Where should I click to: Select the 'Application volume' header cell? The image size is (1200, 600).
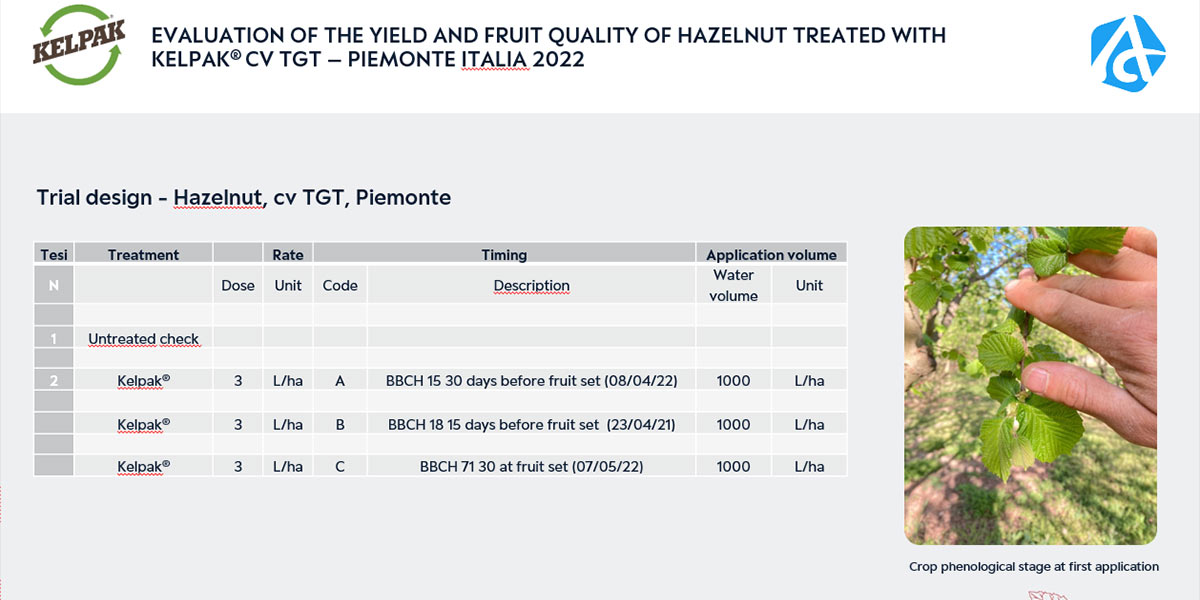pyautogui.click(x=771, y=255)
